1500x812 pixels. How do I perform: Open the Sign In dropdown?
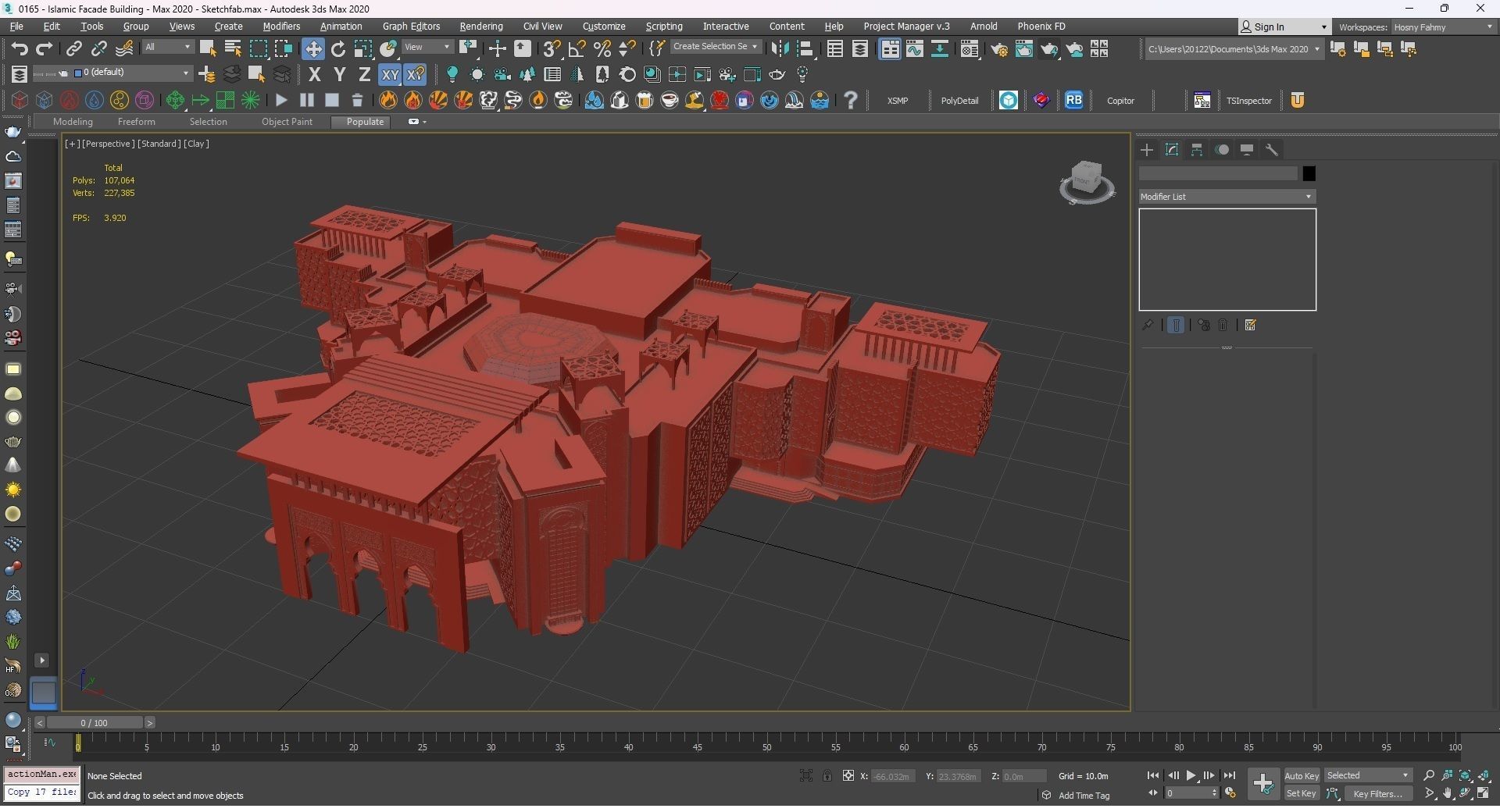(x=1284, y=27)
